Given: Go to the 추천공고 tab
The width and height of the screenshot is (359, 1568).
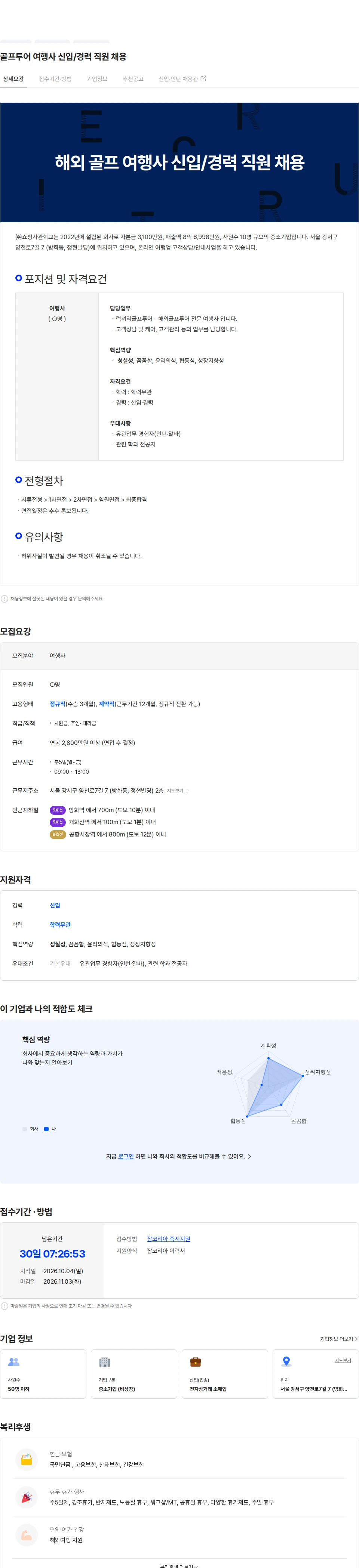Looking at the screenshot, I should point(133,78).
